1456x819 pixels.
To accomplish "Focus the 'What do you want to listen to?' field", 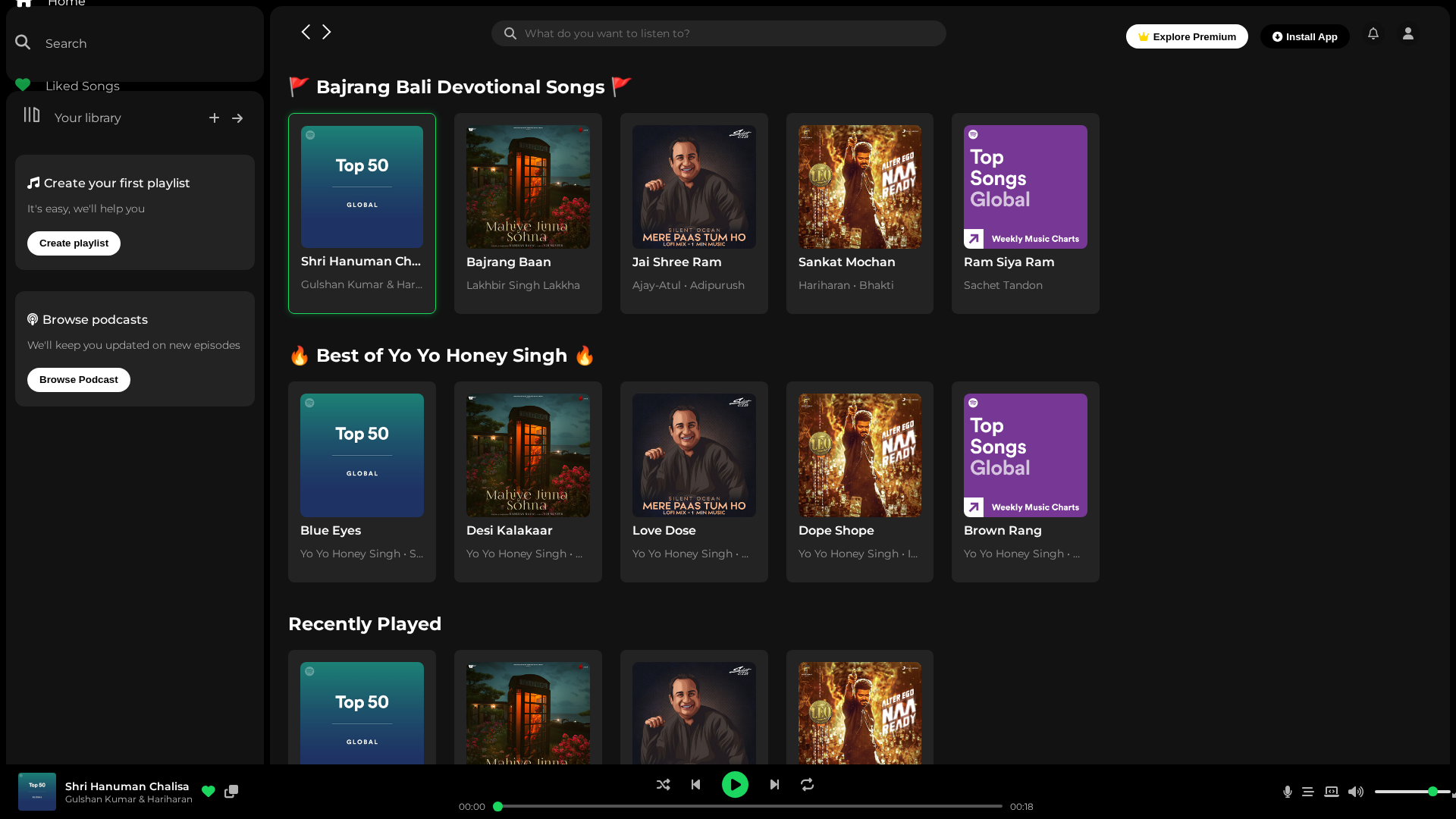I will tap(719, 33).
